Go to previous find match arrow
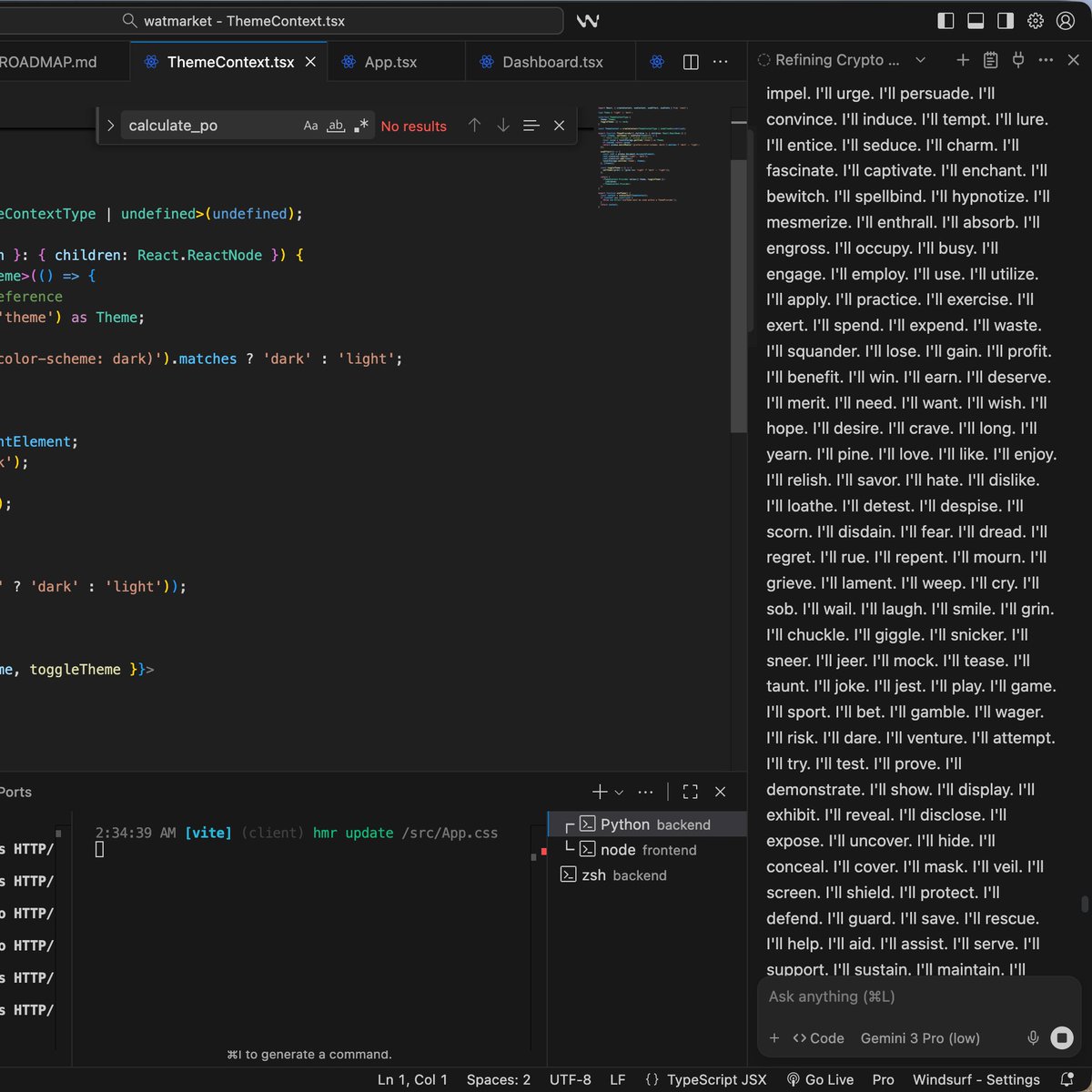This screenshot has width=1092, height=1092. coord(474,126)
